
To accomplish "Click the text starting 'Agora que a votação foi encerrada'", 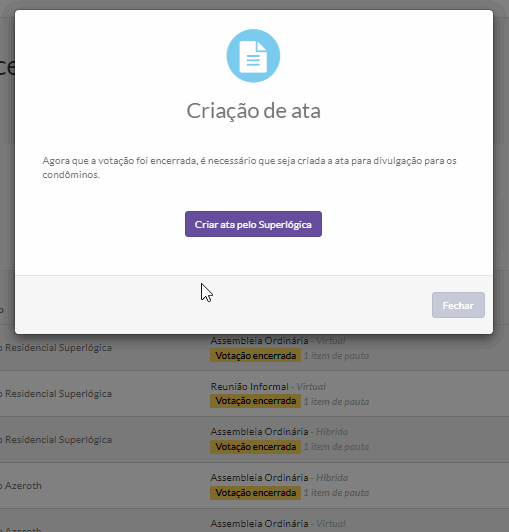I will [x=249, y=168].
